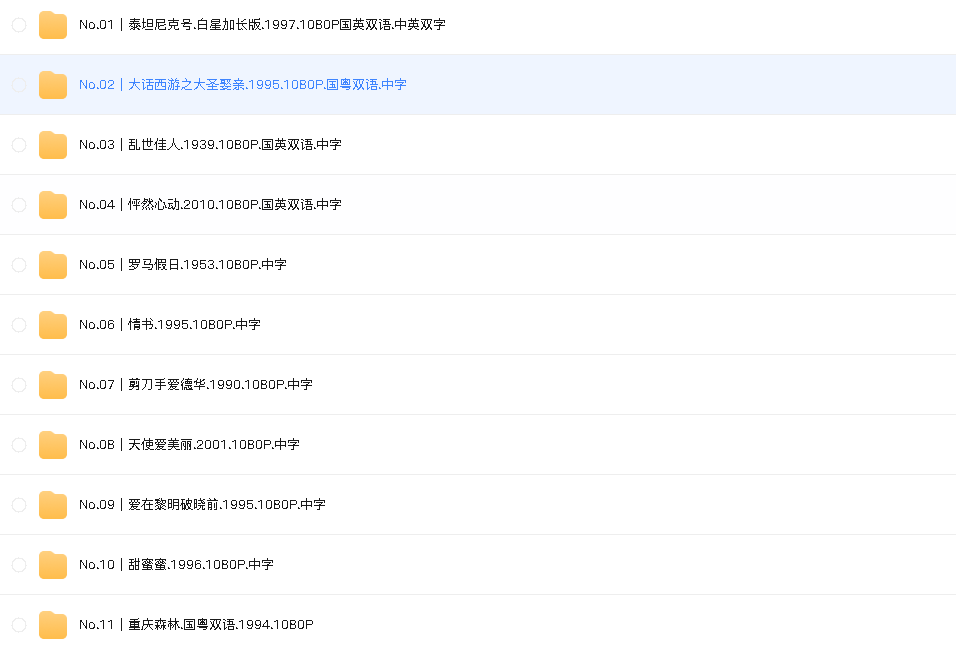Select the No.07 剪刀手爱德华 row checkbox
956x653 pixels.
pos(19,385)
